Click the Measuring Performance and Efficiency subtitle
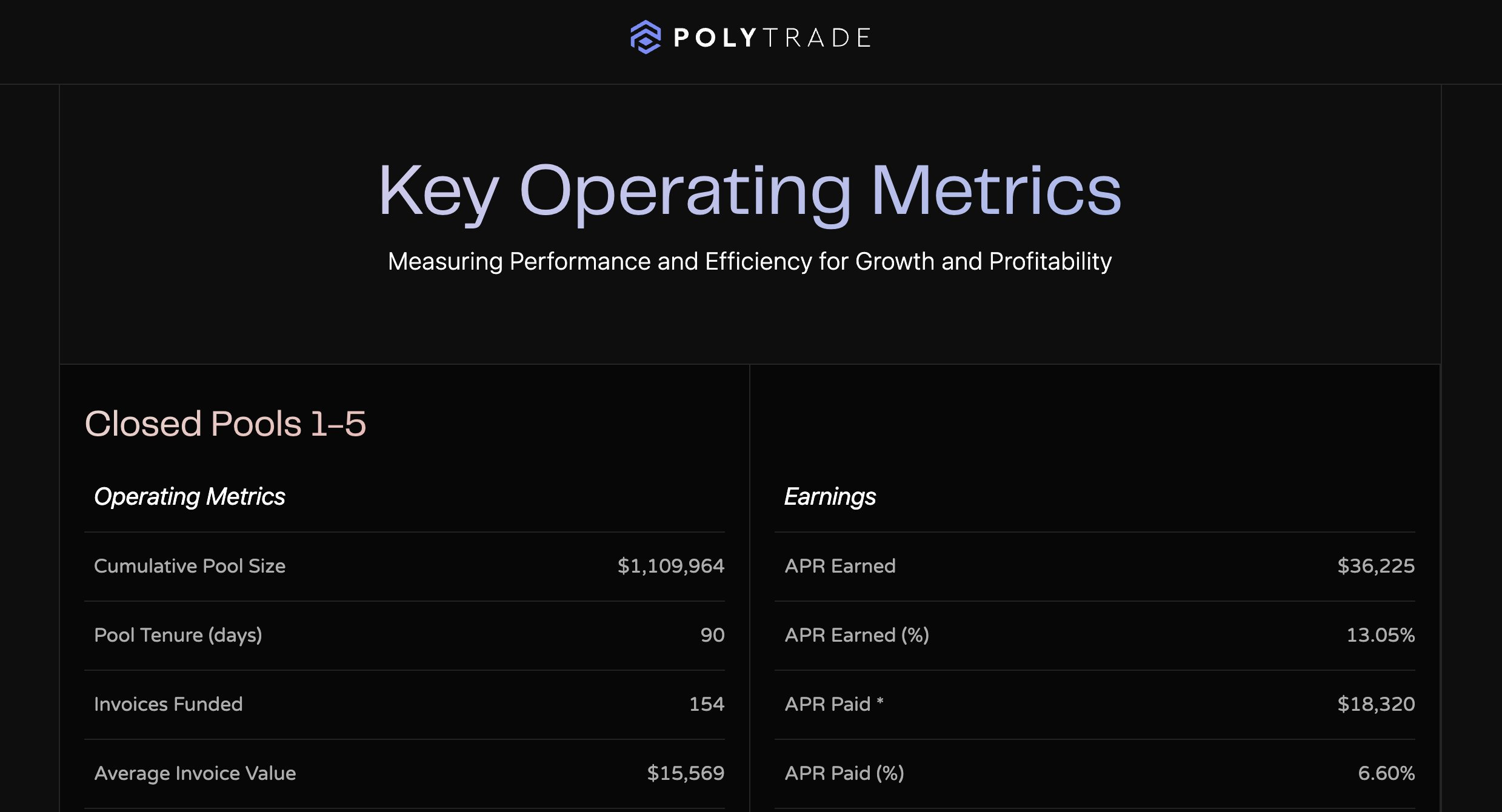Image resolution: width=1502 pixels, height=812 pixels. tap(750, 262)
